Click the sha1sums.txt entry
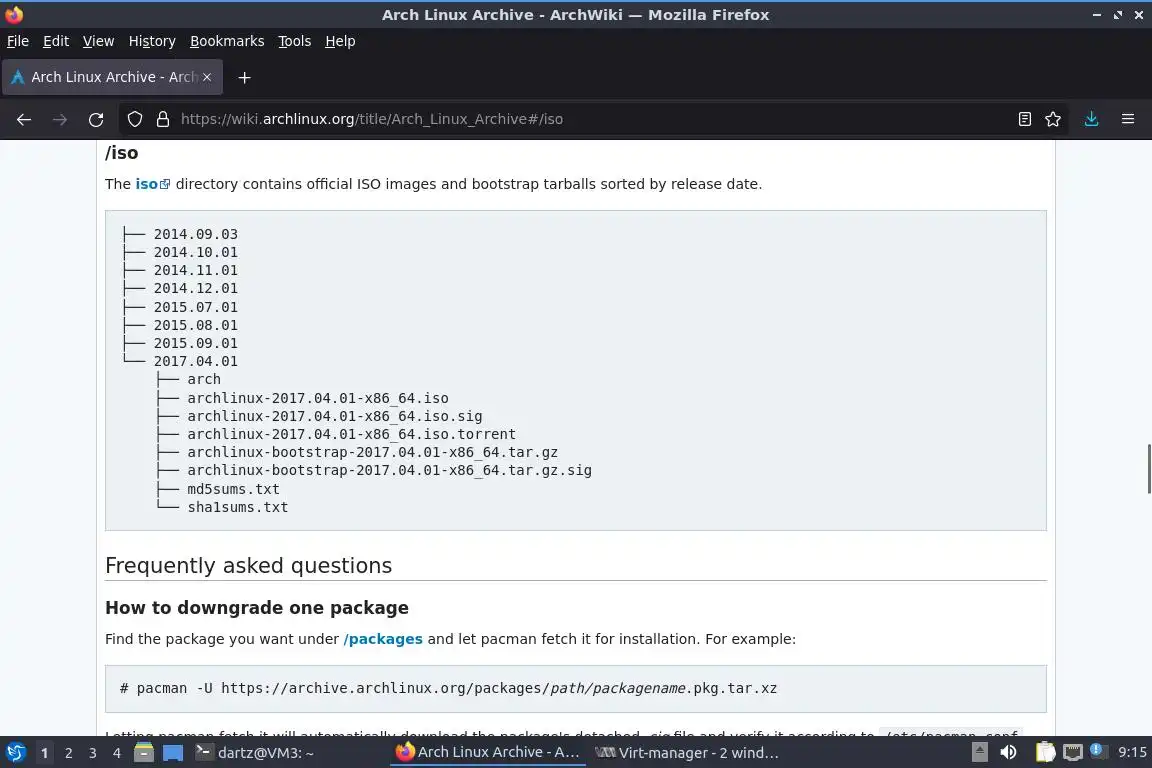This screenshot has width=1152, height=768. click(237, 507)
